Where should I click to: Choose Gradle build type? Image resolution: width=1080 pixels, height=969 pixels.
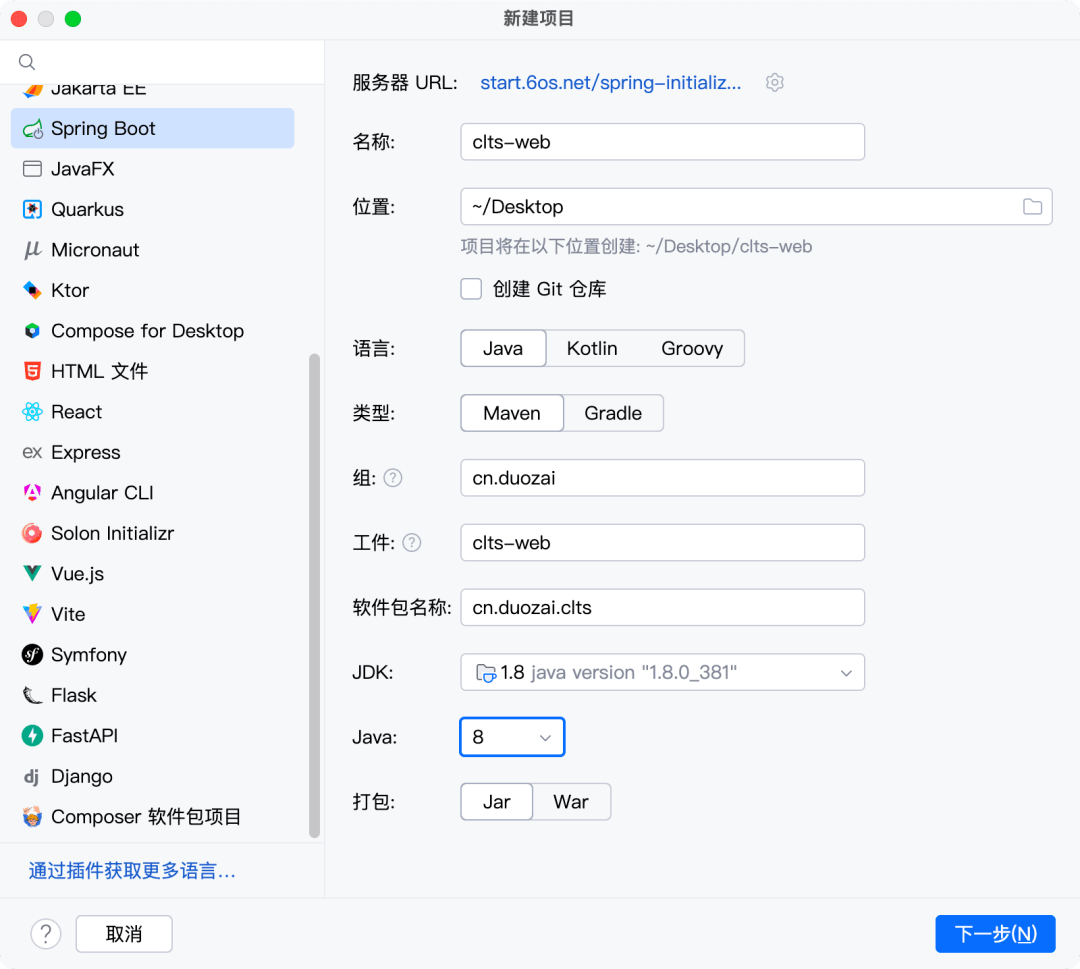point(613,413)
